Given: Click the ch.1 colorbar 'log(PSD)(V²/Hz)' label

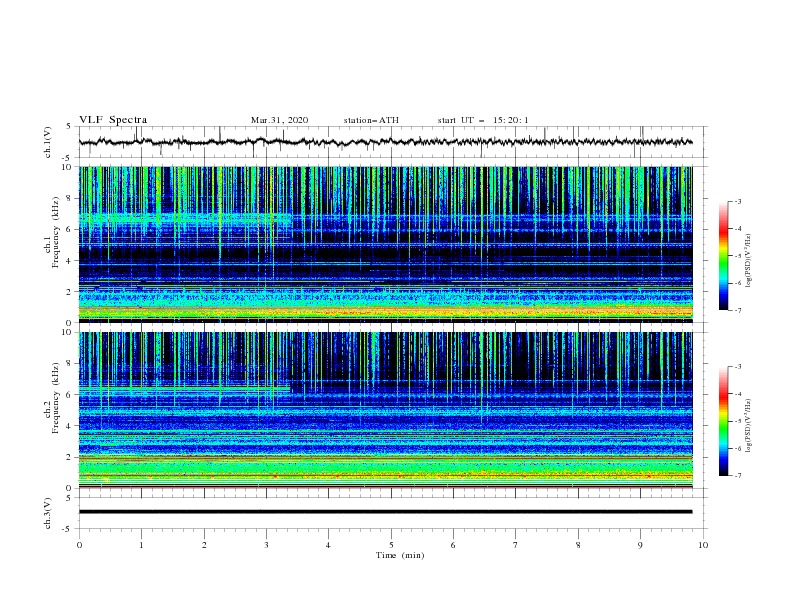Looking at the screenshot, I should [x=748, y=261].
